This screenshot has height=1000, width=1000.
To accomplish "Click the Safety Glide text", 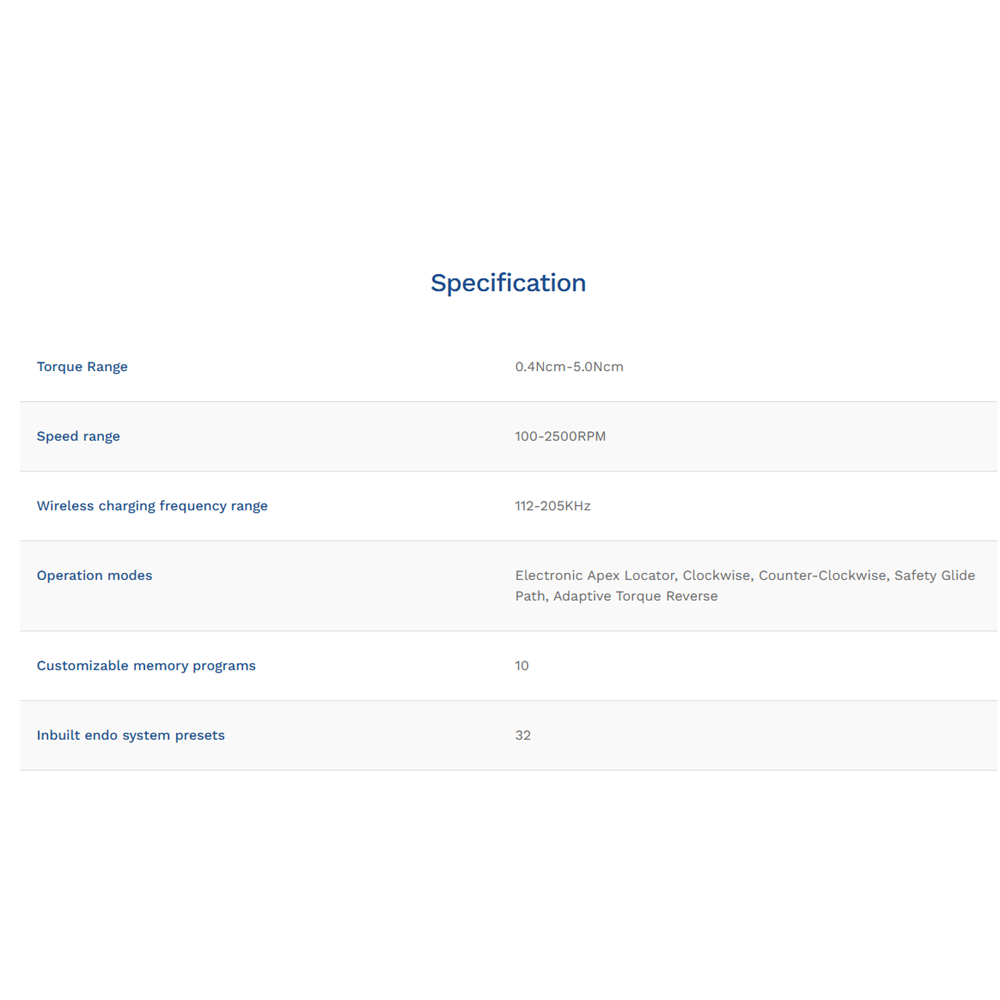I will (934, 576).
